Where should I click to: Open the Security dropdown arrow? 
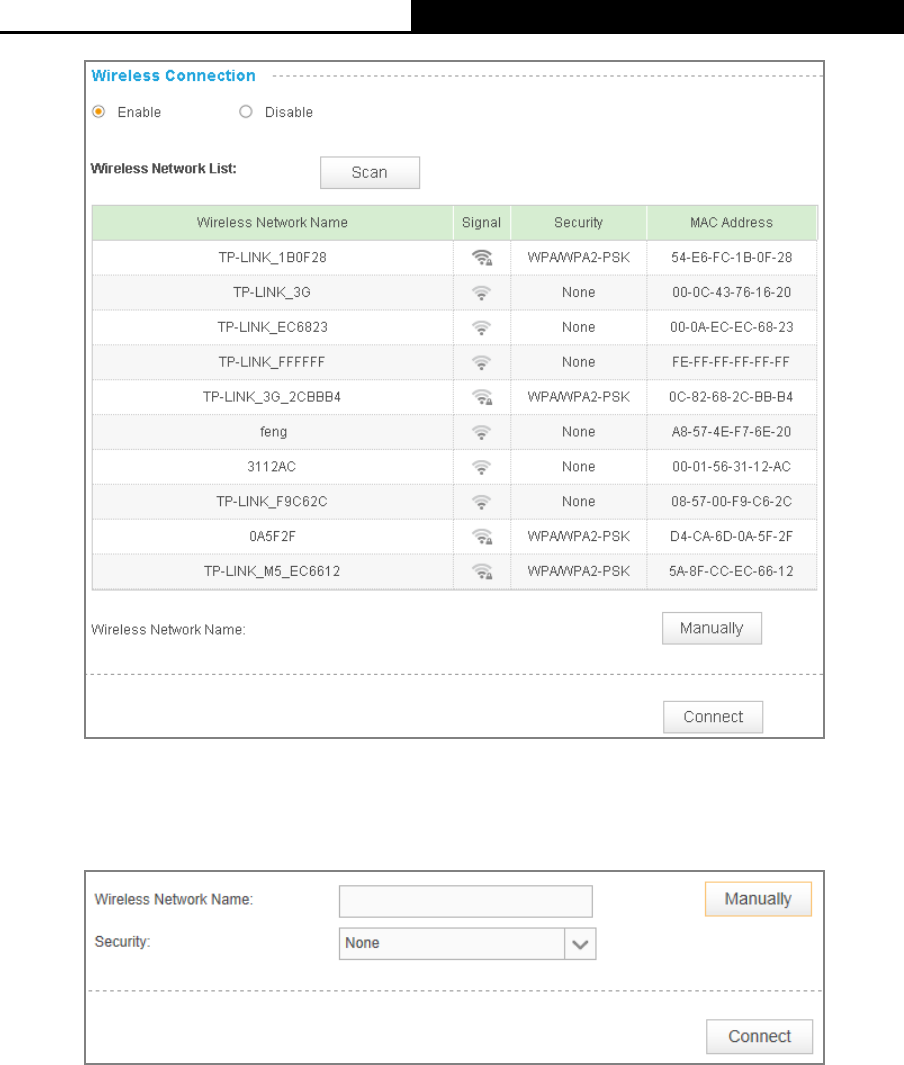coord(580,944)
